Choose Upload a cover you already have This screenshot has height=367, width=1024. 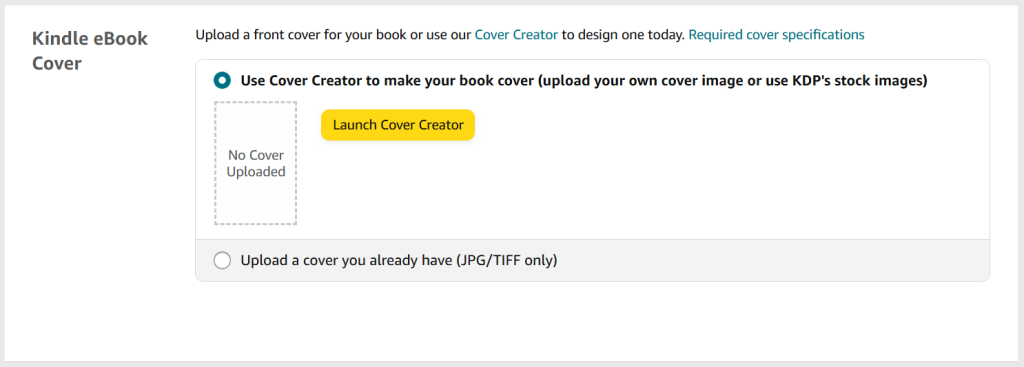pos(223,261)
